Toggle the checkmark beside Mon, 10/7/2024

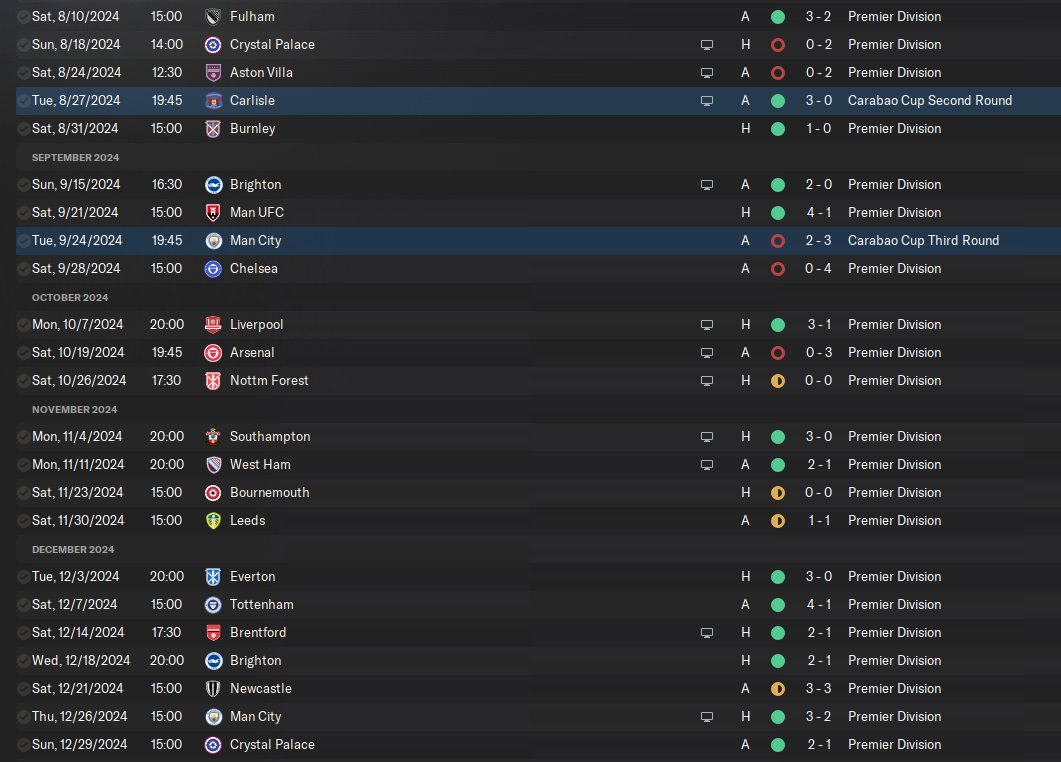tap(23, 324)
